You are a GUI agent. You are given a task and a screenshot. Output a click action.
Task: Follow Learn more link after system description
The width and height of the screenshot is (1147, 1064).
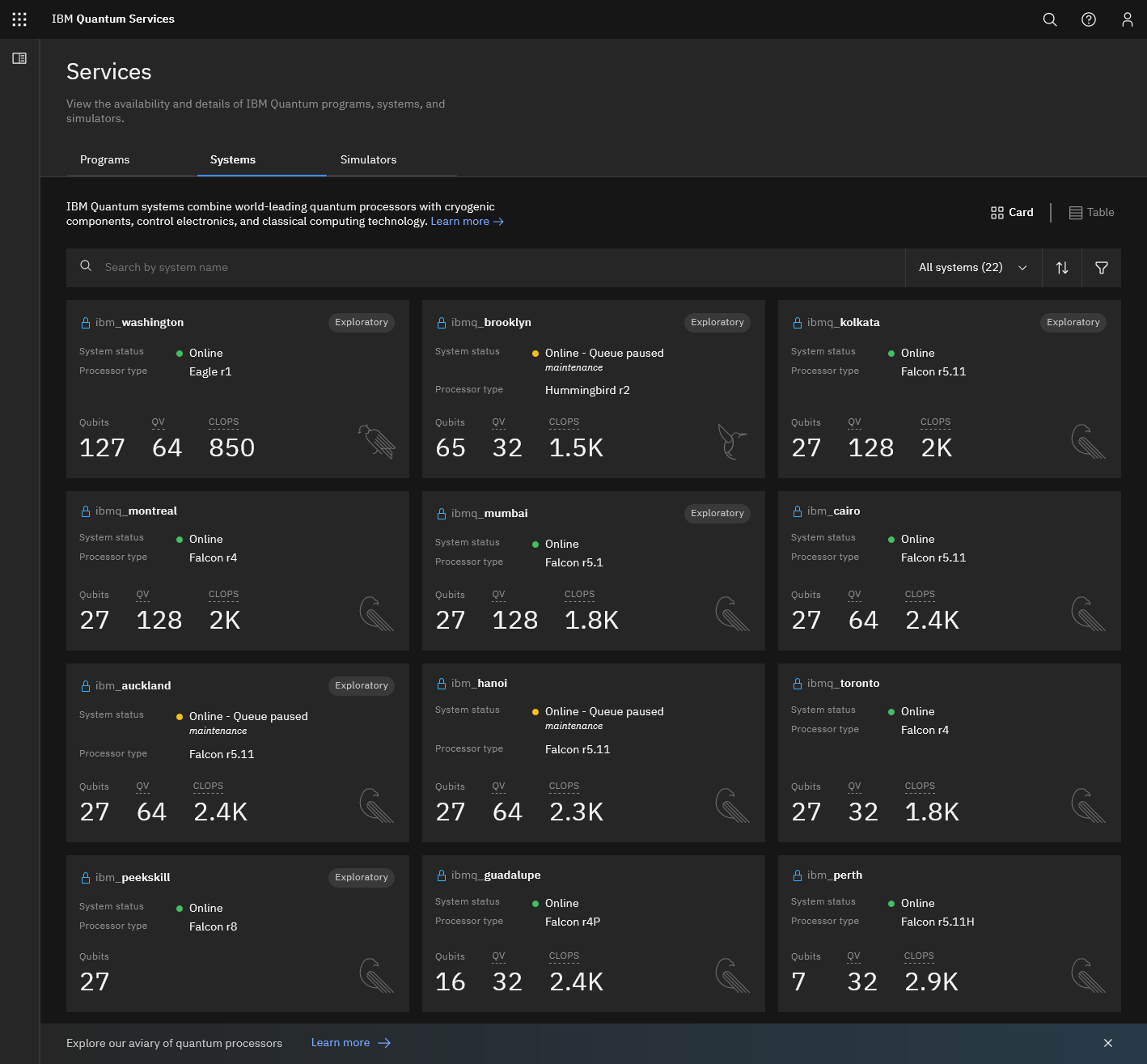point(467,222)
